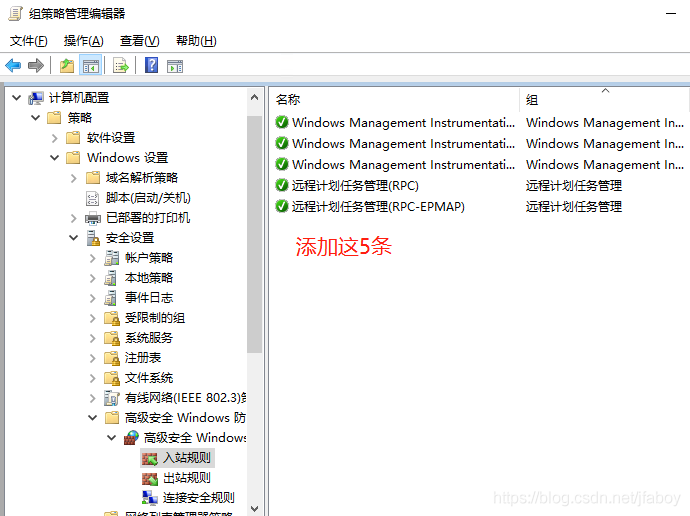The width and height of the screenshot is (690, 516).
Task: Click the 组策略管理编辑器 title bar icon
Action: pos(15,14)
